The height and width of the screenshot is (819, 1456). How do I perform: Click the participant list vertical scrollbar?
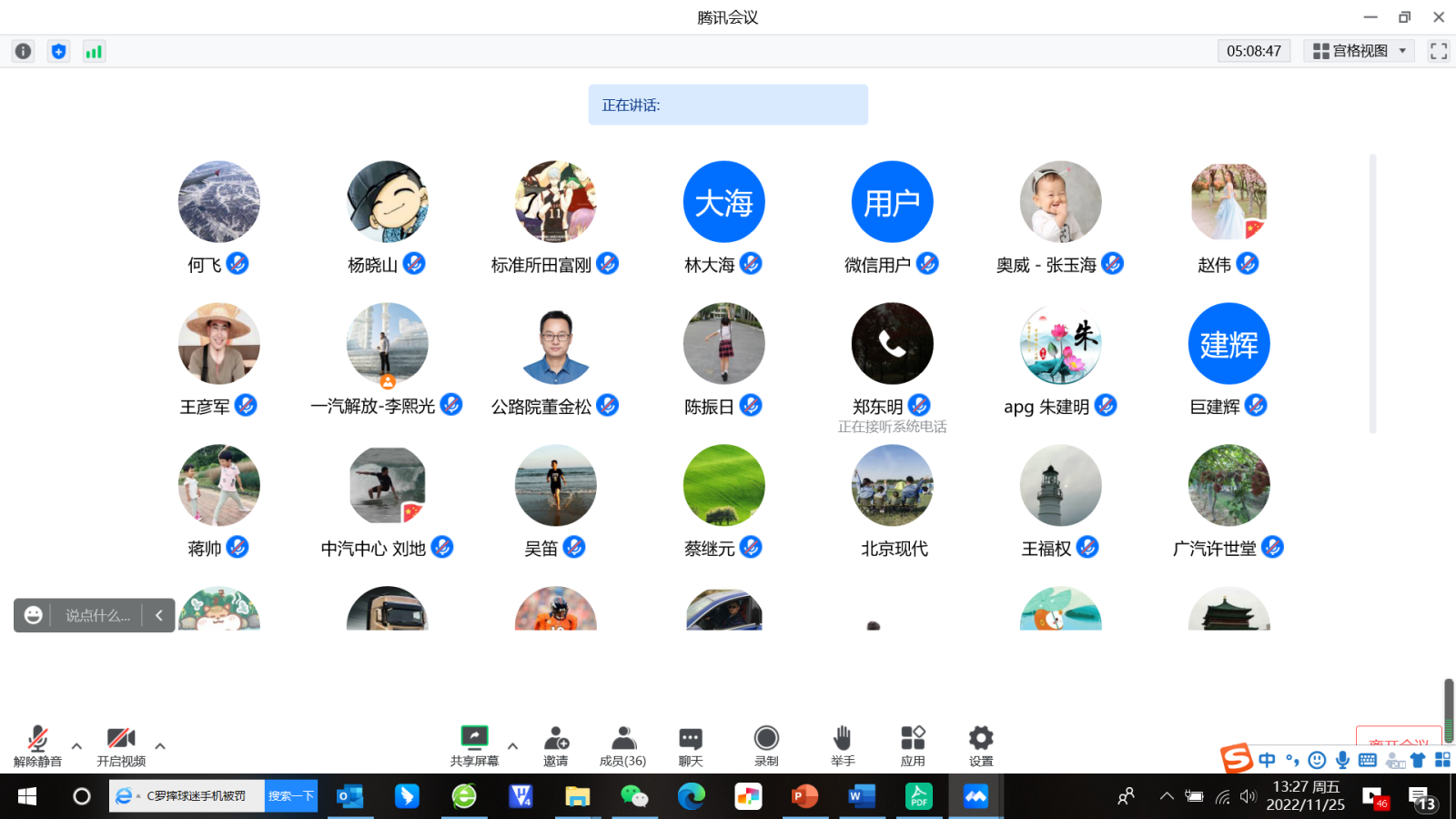pos(1372,293)
